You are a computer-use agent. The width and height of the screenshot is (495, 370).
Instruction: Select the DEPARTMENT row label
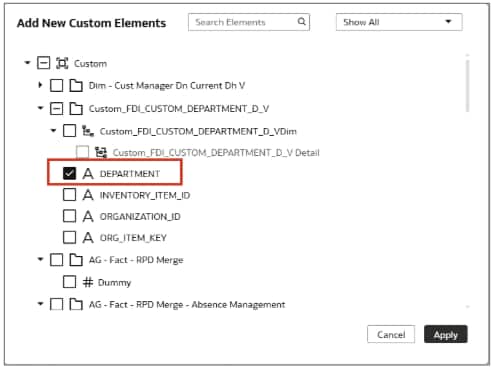click(130, 174)
